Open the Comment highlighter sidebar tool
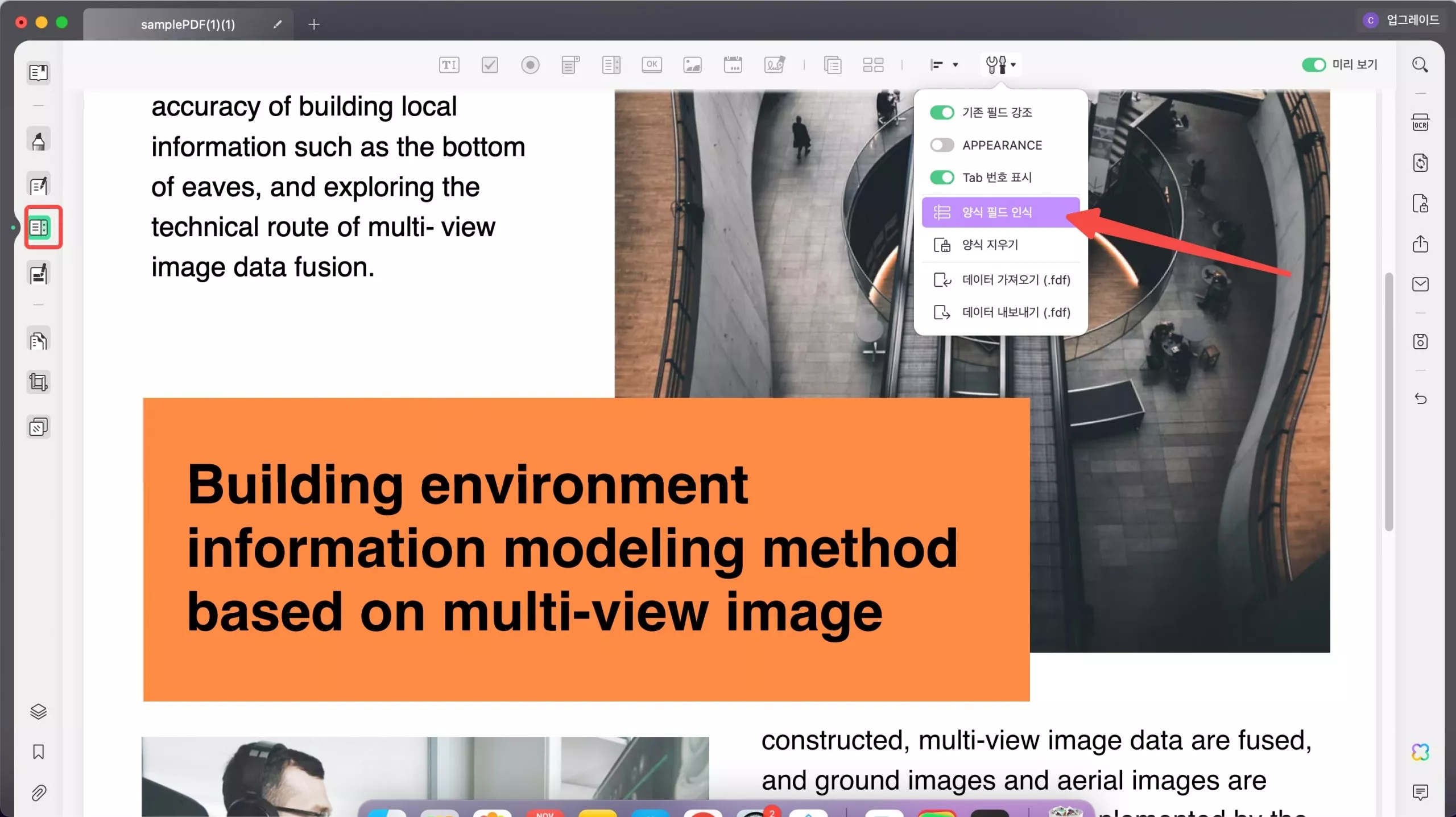 coord(39,140)
